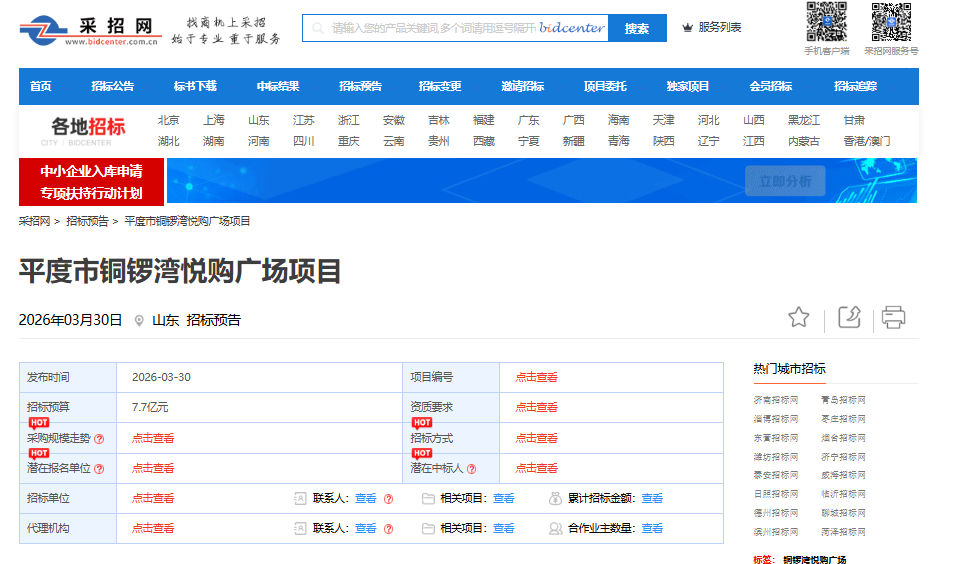
Task: Click the star favorite icon
Action: click(798, 318)
